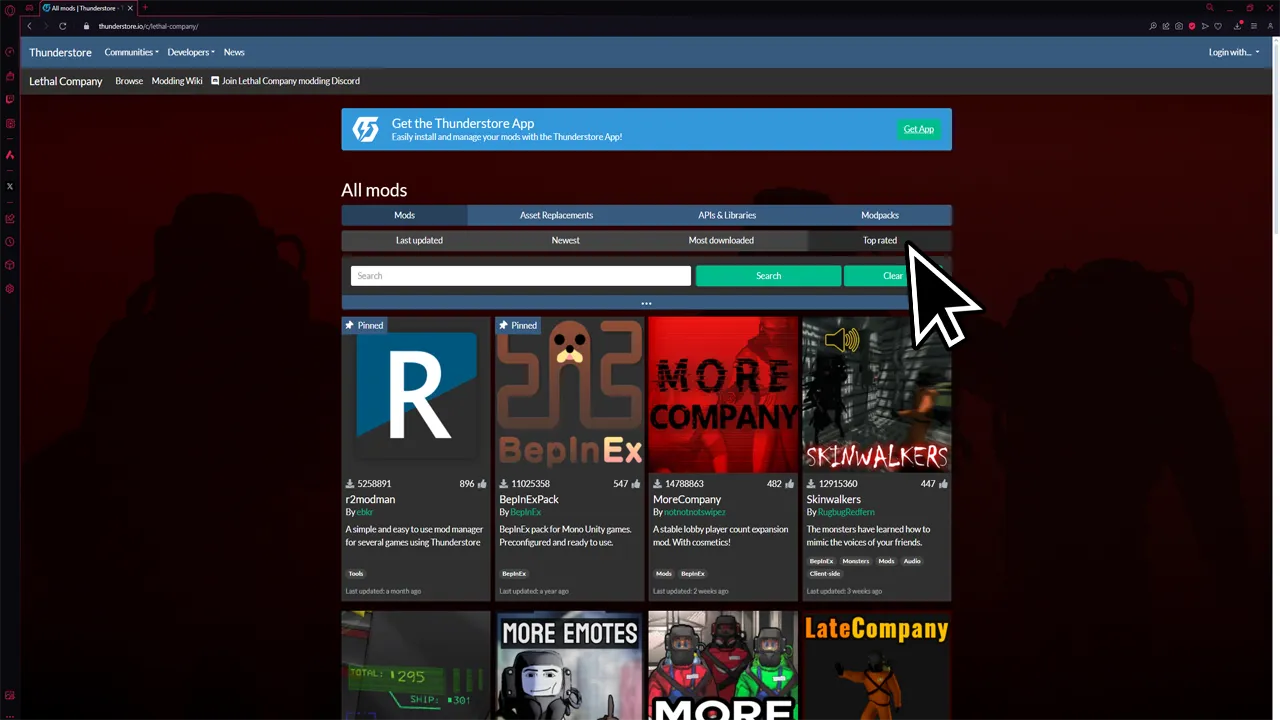Click the Client-side tag on Skinwalkers card
The height and width of the screenshot is (720, 1280).
[x=825, y=574]
